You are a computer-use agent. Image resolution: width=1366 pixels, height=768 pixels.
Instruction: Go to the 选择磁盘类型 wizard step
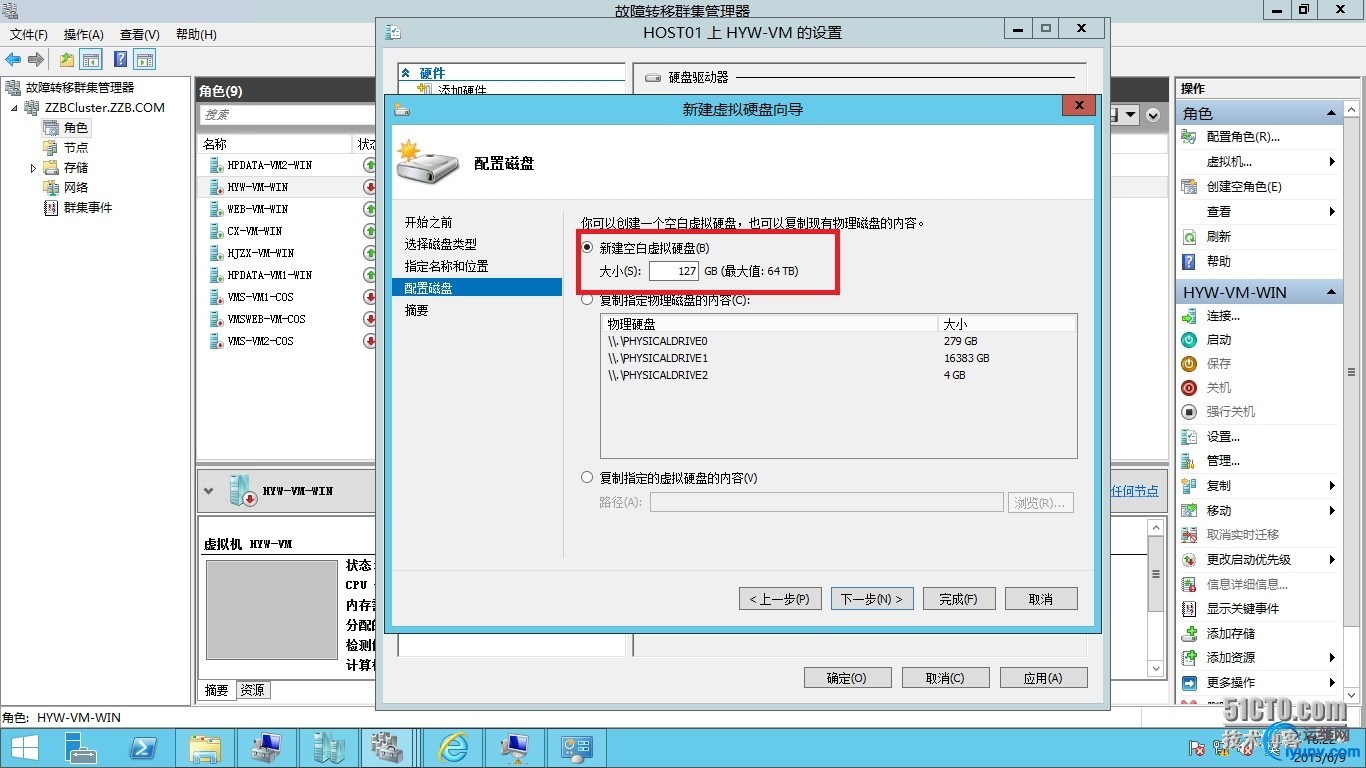(441, 244)
